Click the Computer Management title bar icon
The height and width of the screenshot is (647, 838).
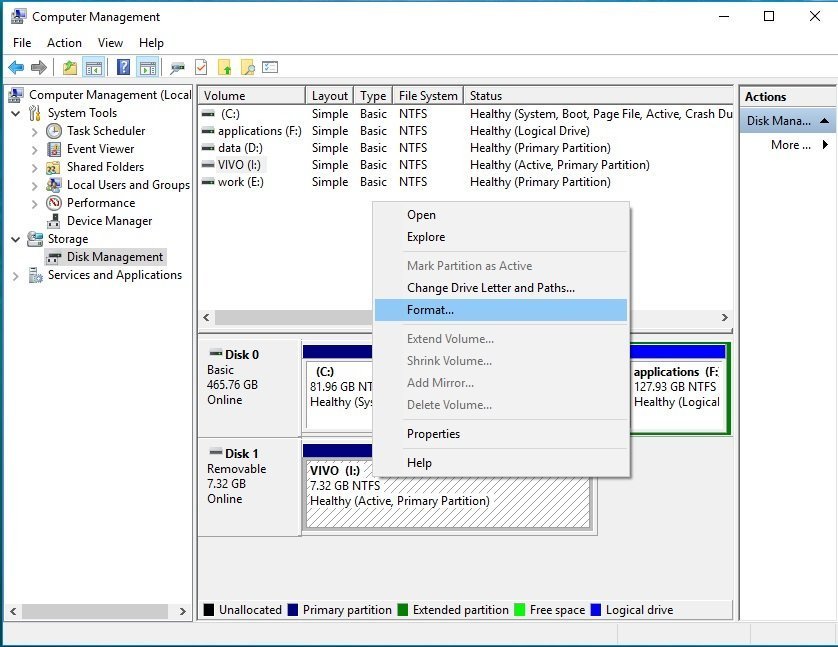tap(18, 17)
